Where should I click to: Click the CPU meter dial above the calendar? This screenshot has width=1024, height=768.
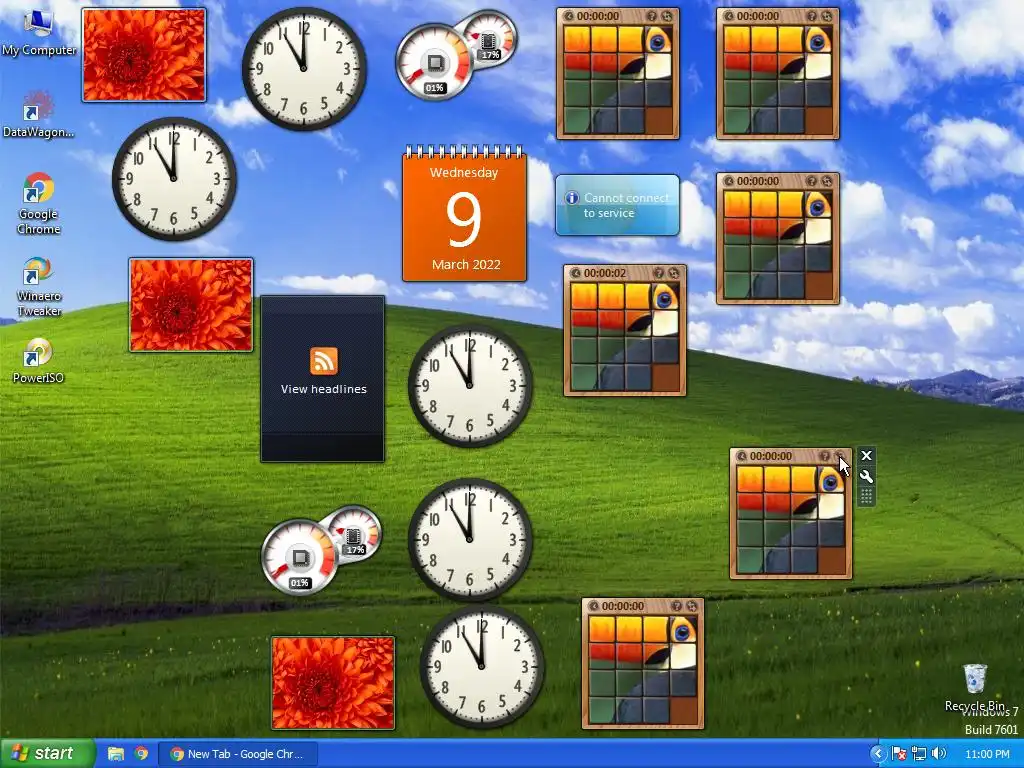click(x=434, y=64)
